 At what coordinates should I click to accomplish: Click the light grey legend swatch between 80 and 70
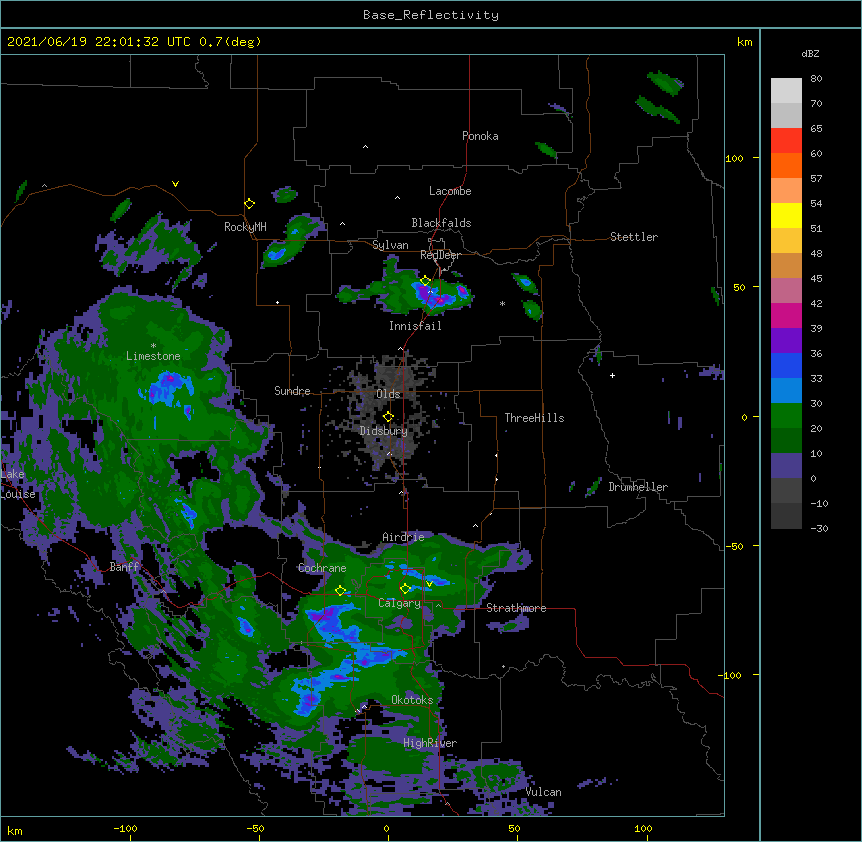pos(786,91)
